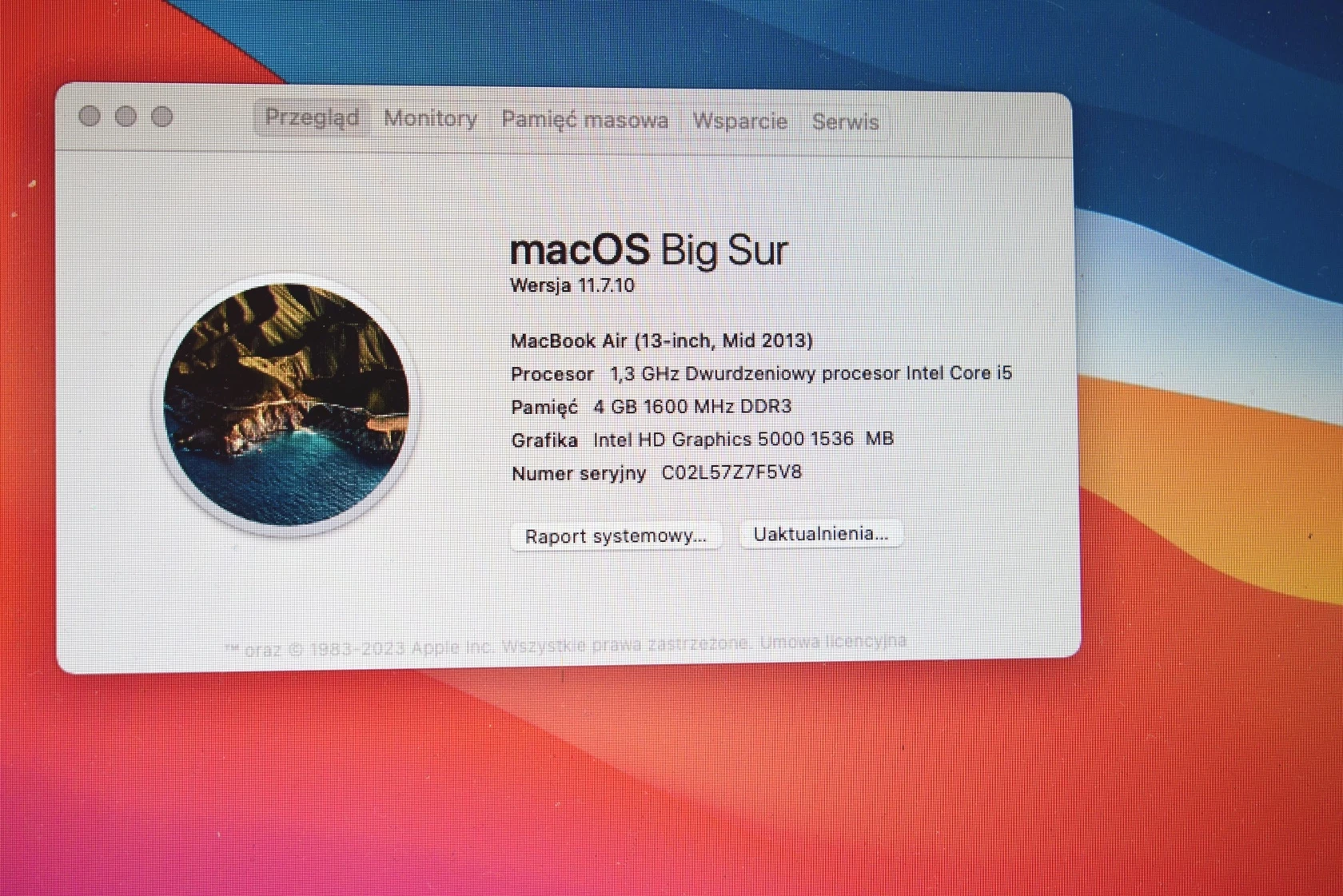This screenshot has width=1343, height=896.
Task: Switch to the Przegląd tab
Action: (x=312, y=117)
